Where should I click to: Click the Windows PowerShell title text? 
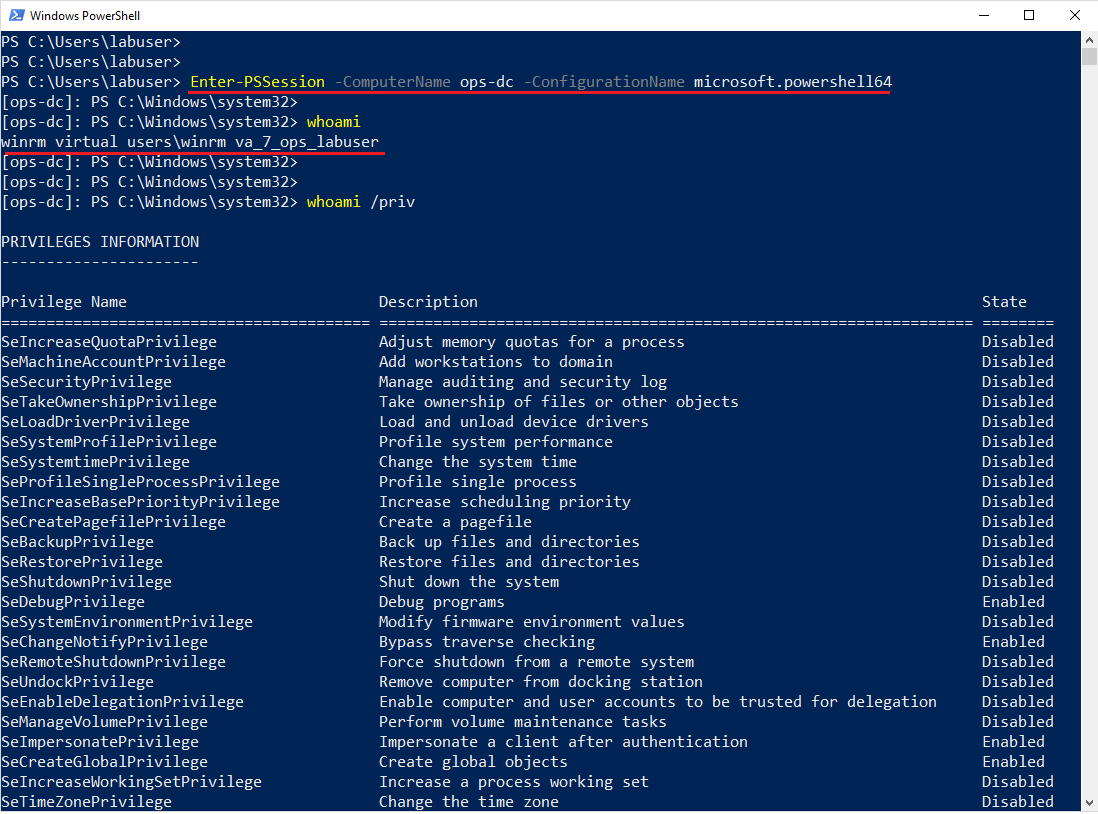87,15
